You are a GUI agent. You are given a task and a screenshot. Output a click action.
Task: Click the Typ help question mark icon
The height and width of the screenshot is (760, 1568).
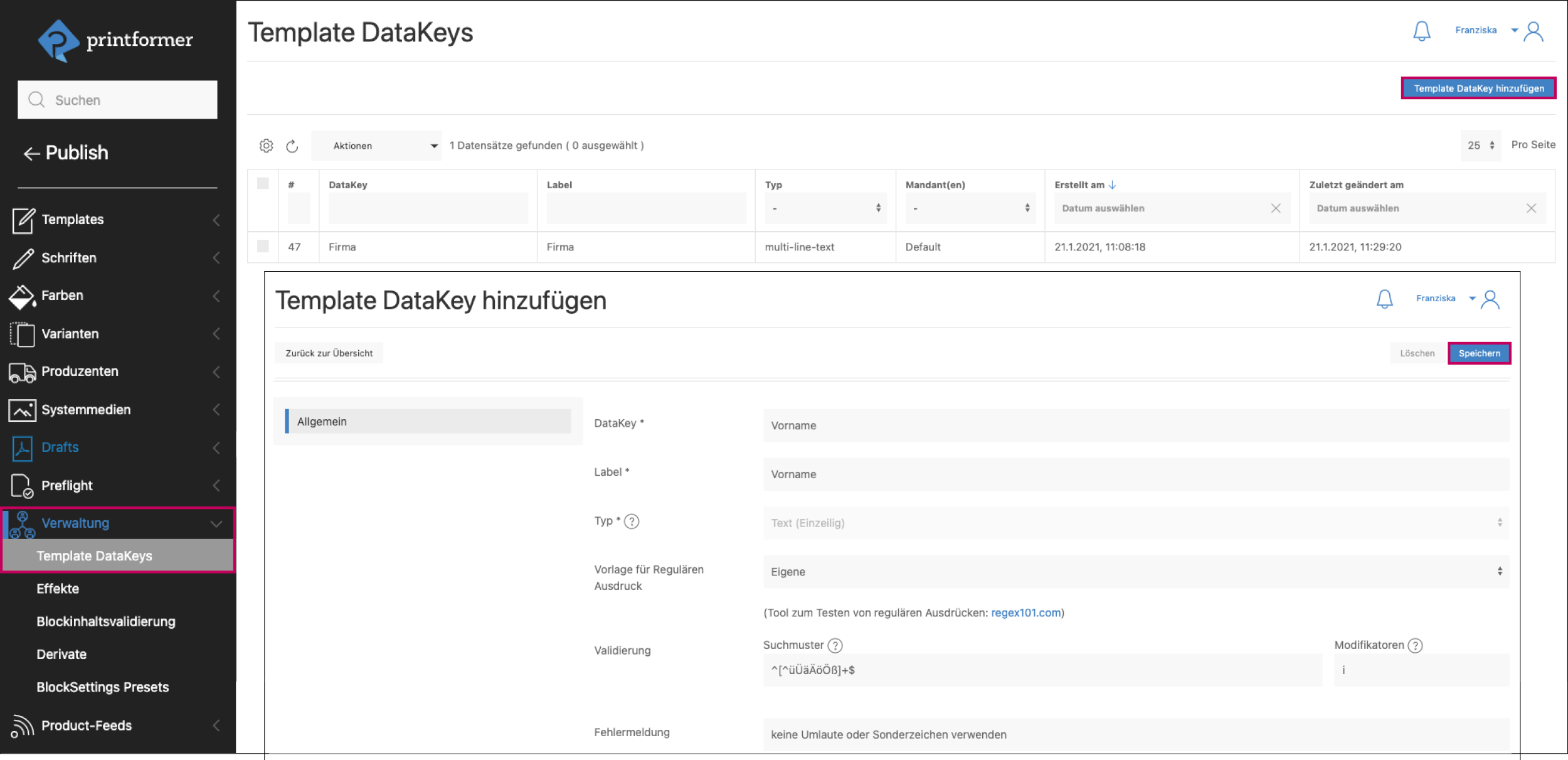pyautogui.click(x=632, y=522)
